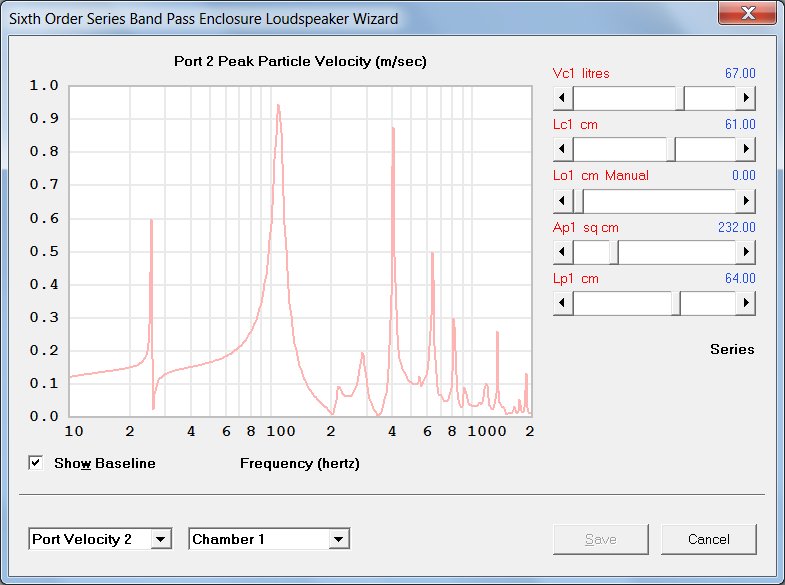This screenshot has height=585, width=785.
Task: Click the Vc1 value 67.00
Action: 740,74
